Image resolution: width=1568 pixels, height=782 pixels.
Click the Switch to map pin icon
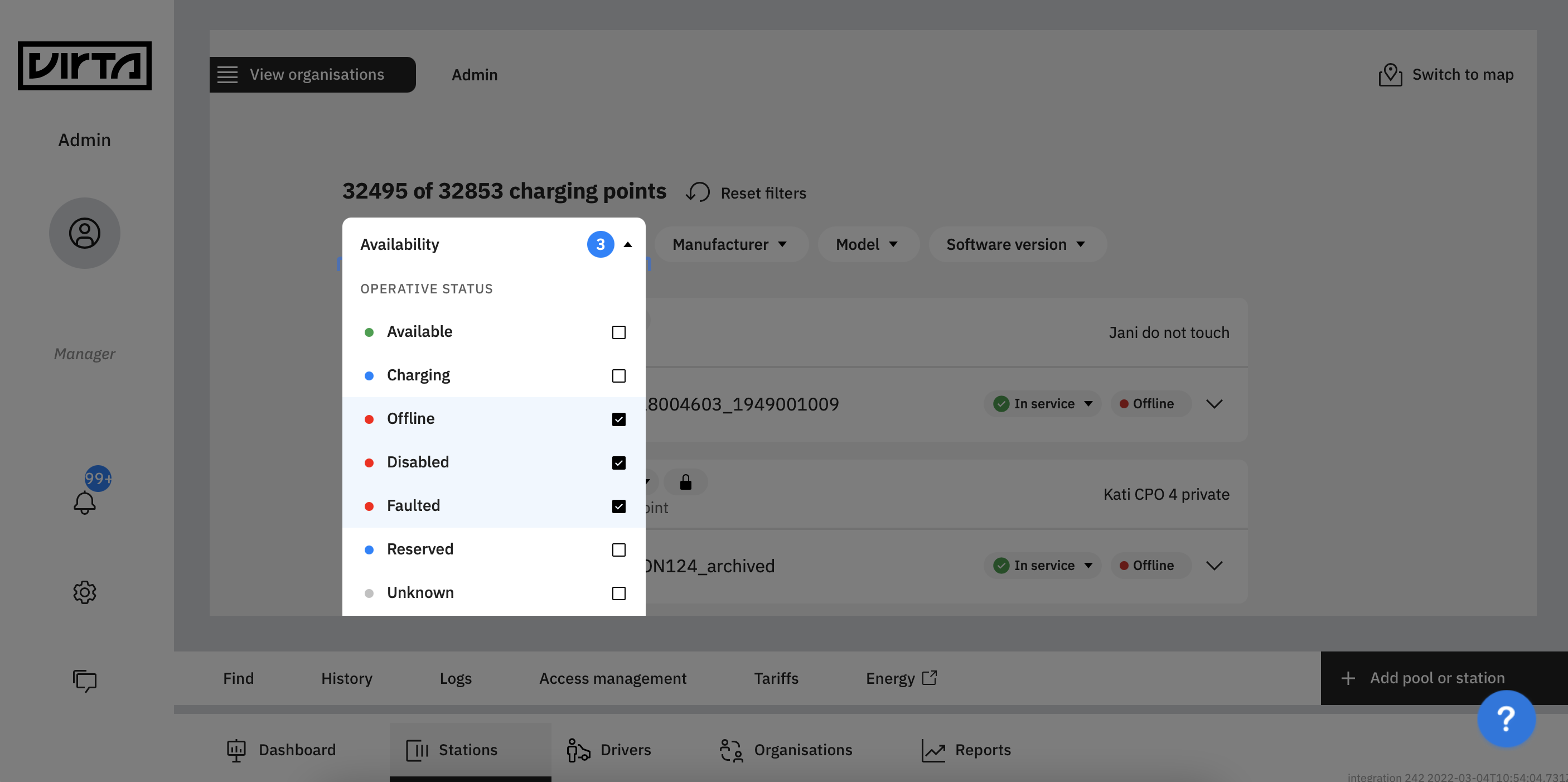tap(1390, 74)
